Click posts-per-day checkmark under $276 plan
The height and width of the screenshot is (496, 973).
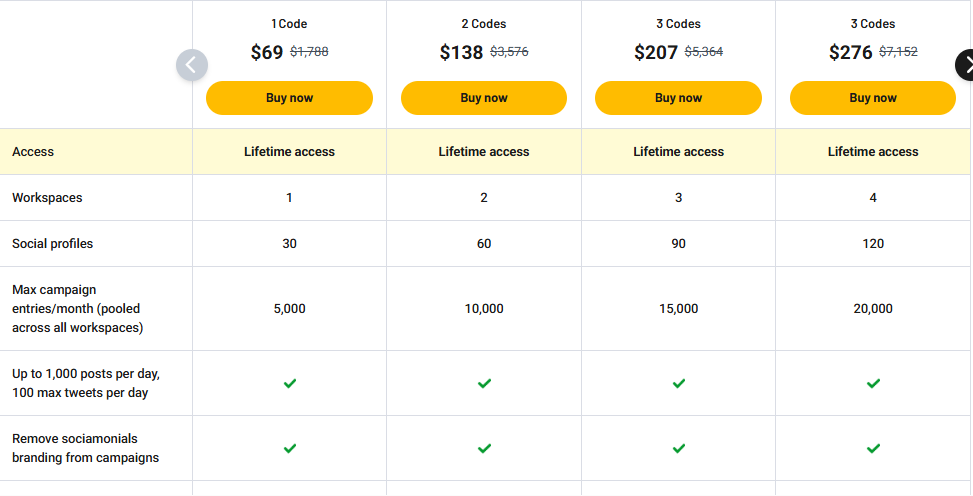click(873, 383)
